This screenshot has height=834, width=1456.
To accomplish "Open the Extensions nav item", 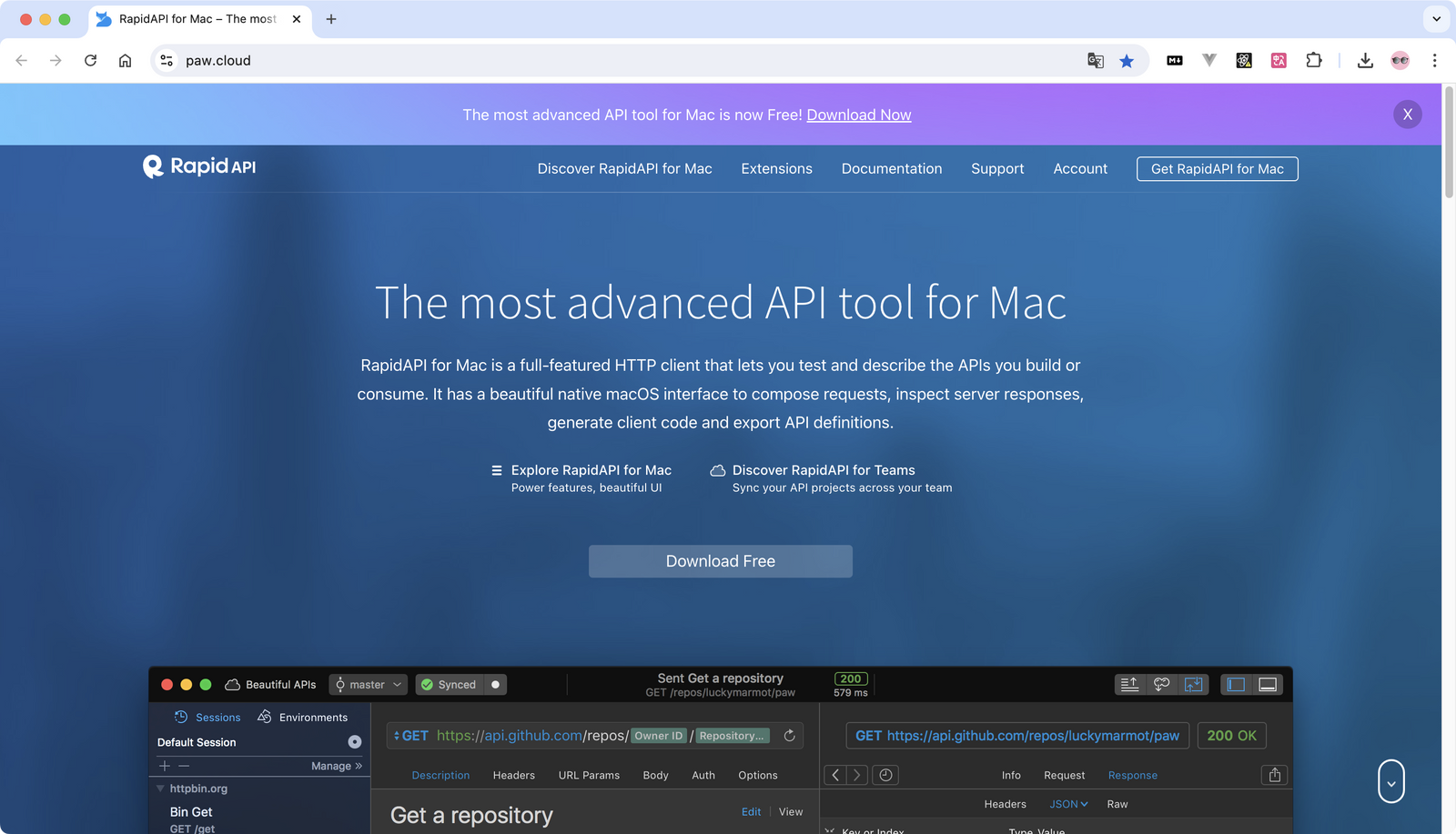I will [776, 169].
